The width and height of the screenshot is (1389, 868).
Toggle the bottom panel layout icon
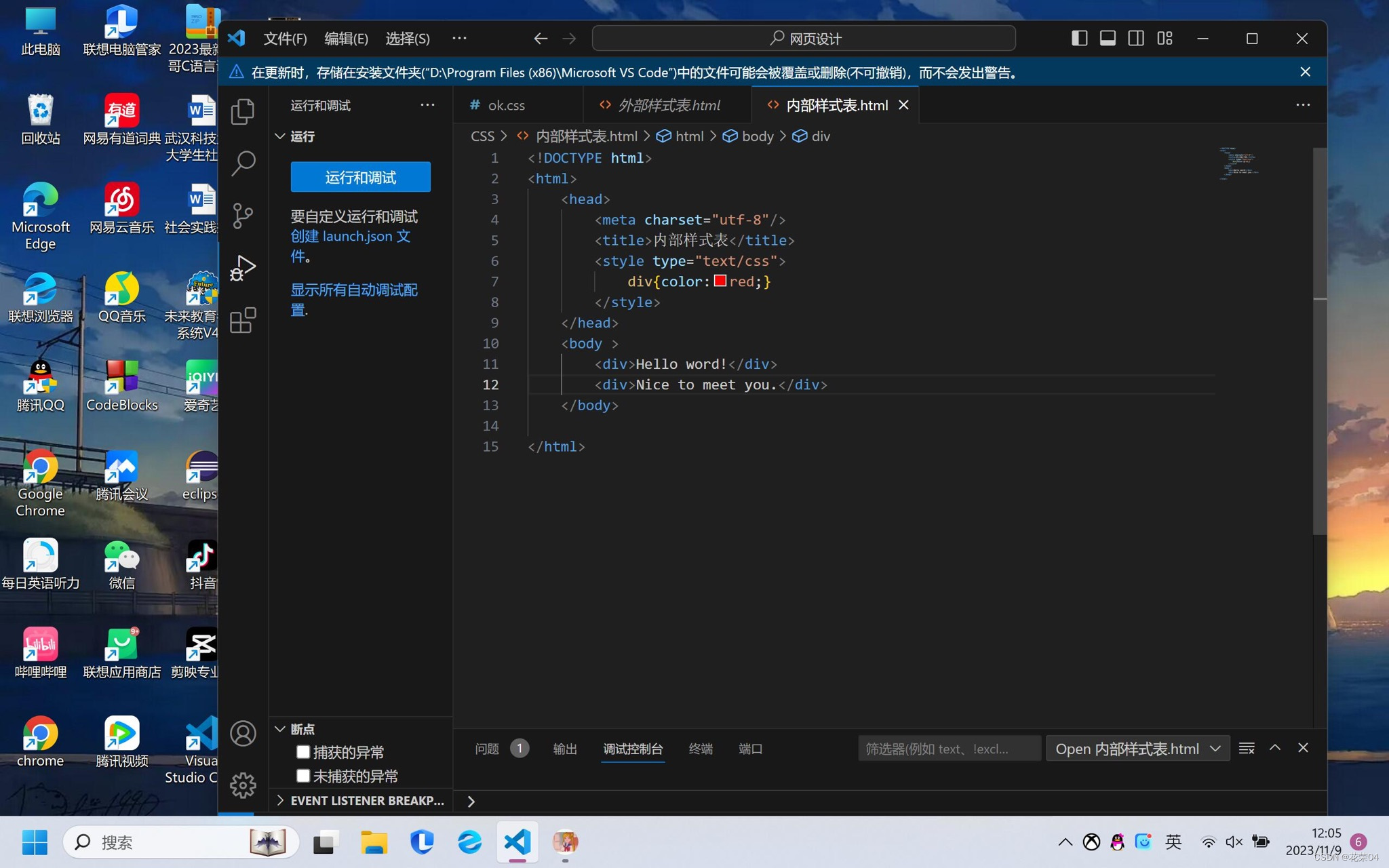click(1108, 39)
